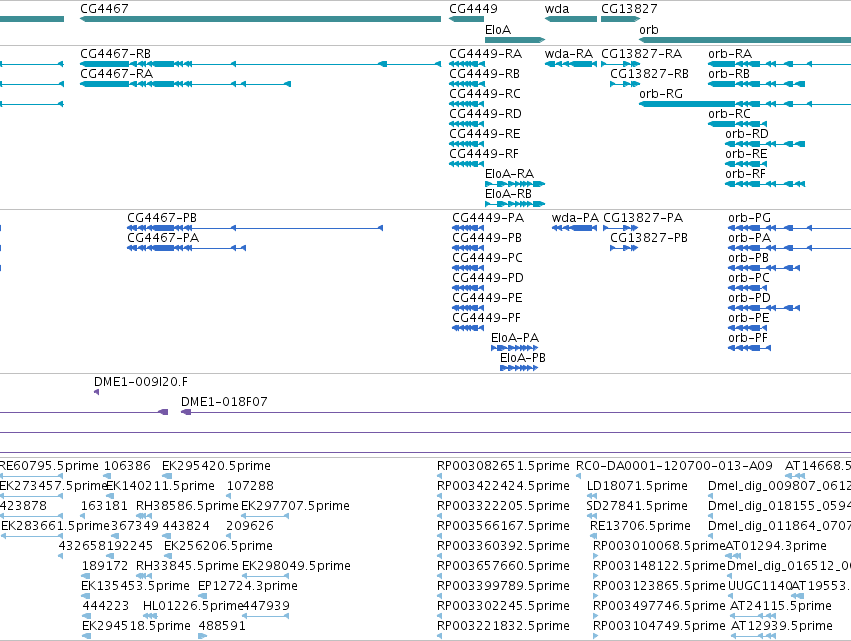The width and height of the screenshot is (851, 641).
Task: Open the CG13827-PB protein label
Action: point(649,238)
